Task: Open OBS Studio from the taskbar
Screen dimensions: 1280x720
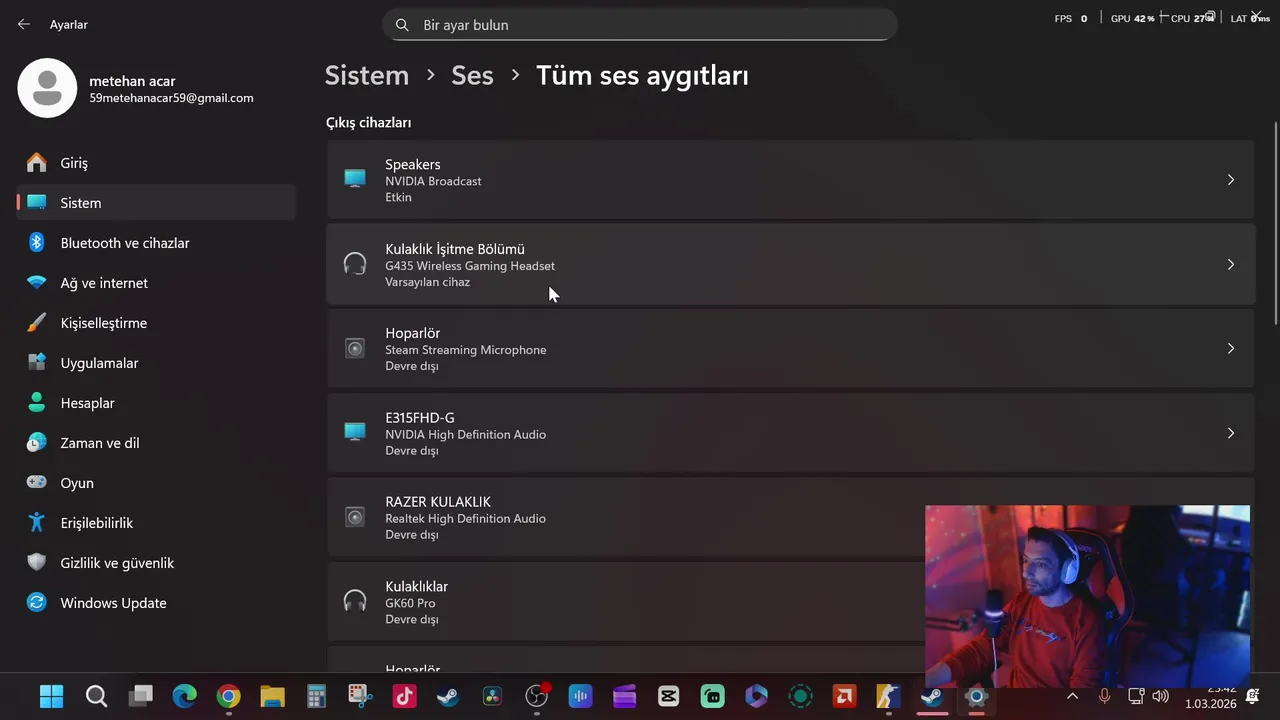Action: tap(537, 696)
